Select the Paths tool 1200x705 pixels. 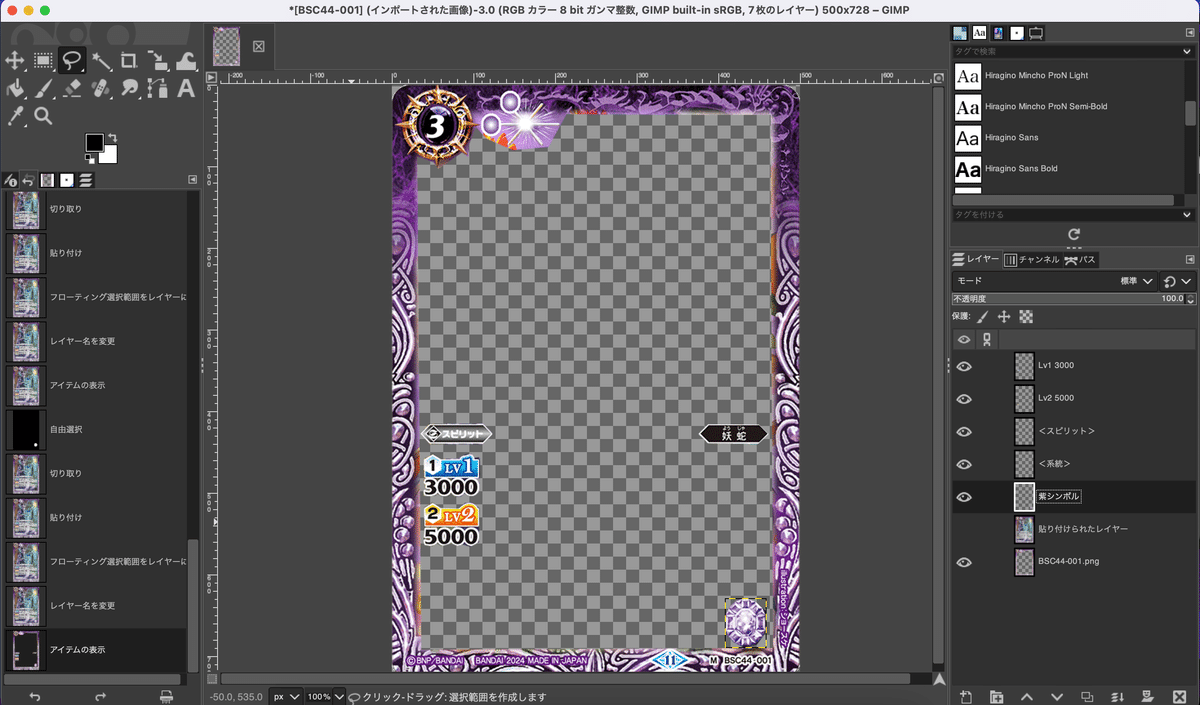coord(158,89)
